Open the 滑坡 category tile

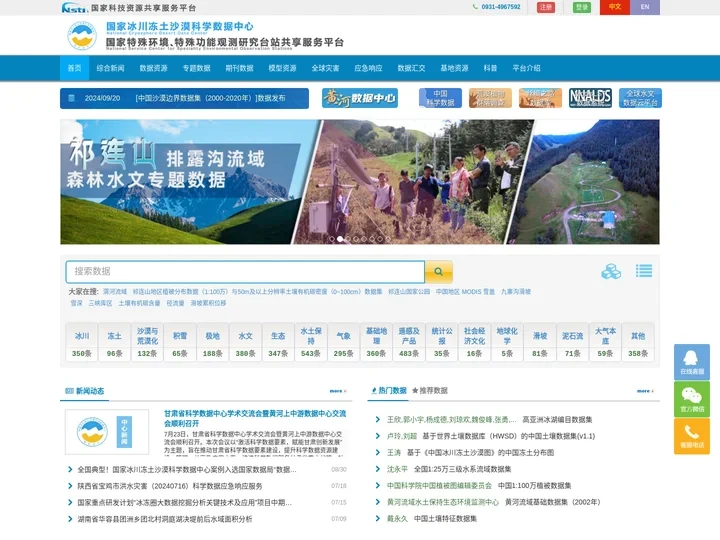coord(540,342)
